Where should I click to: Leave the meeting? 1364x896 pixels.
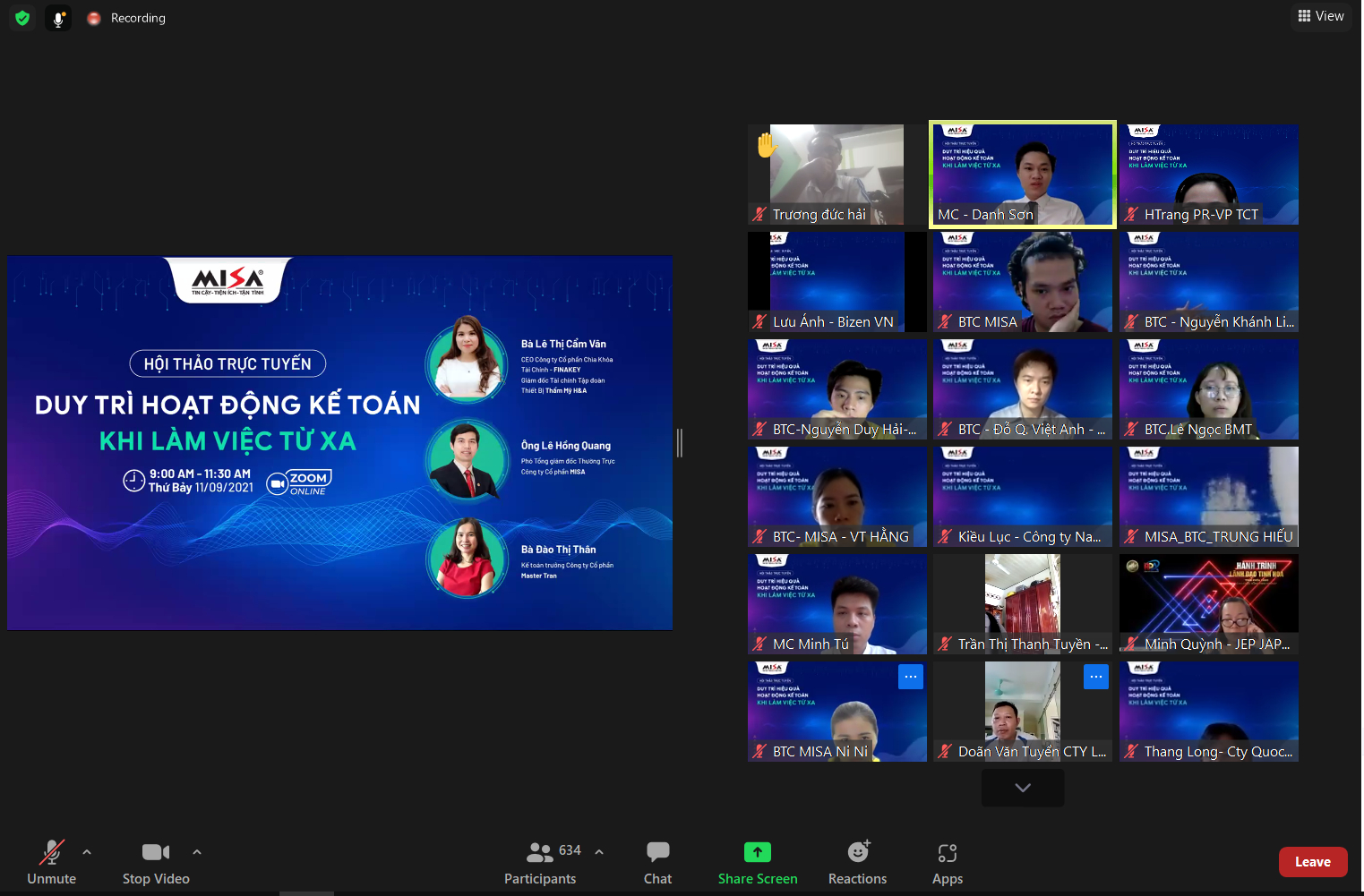click(1312, 862)
